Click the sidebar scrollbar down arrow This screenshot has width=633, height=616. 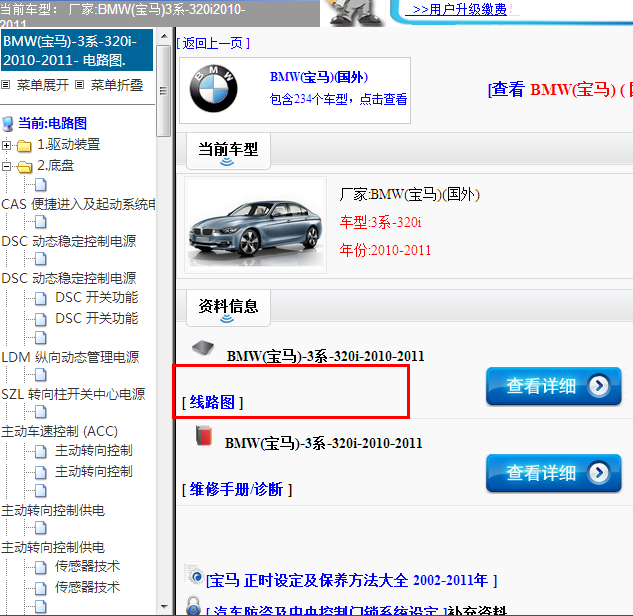click(x=164, y=606)
